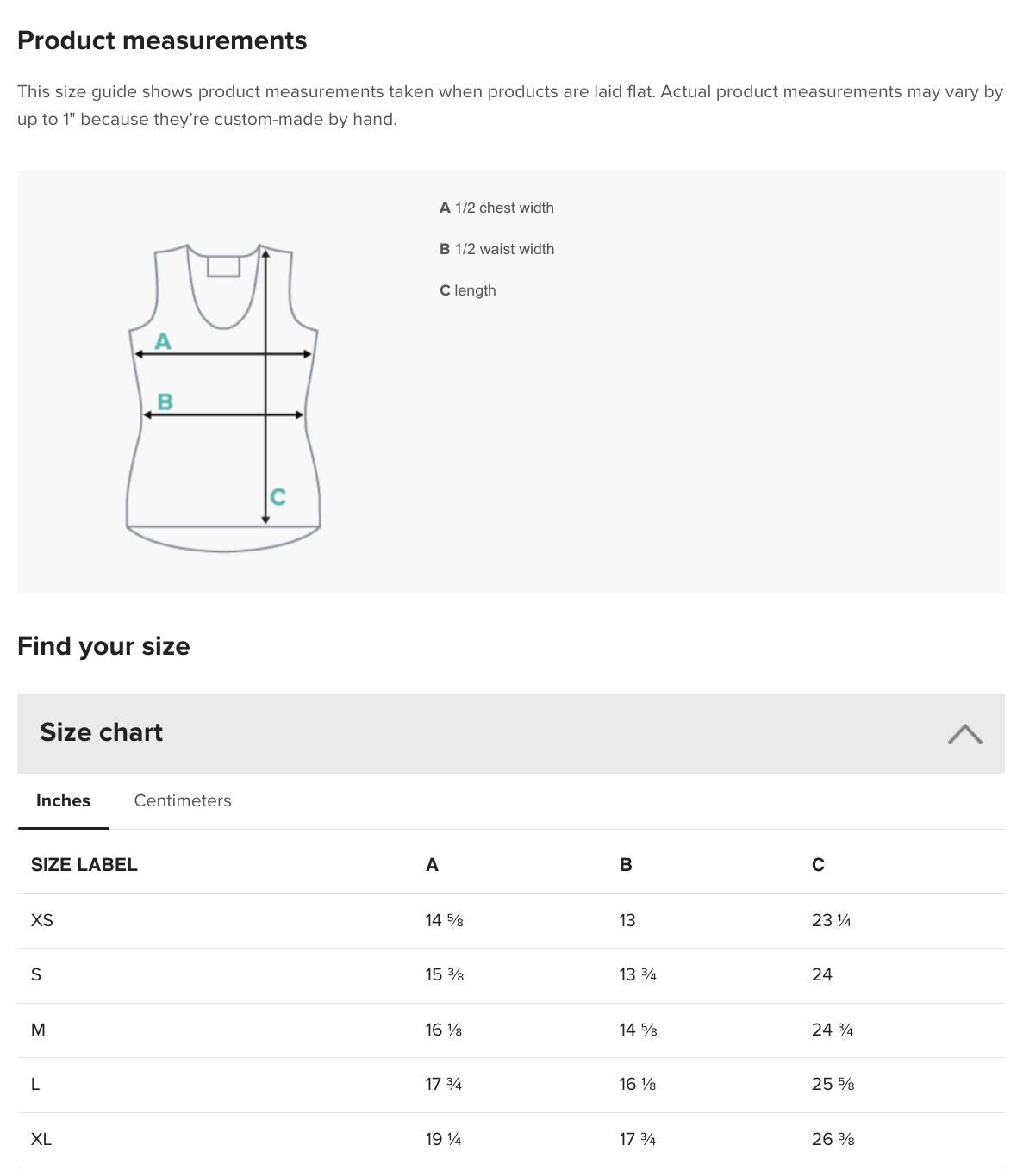Screen dimensions: 1017x1176
Task: Select the S size row
Action: pos(36,974)
